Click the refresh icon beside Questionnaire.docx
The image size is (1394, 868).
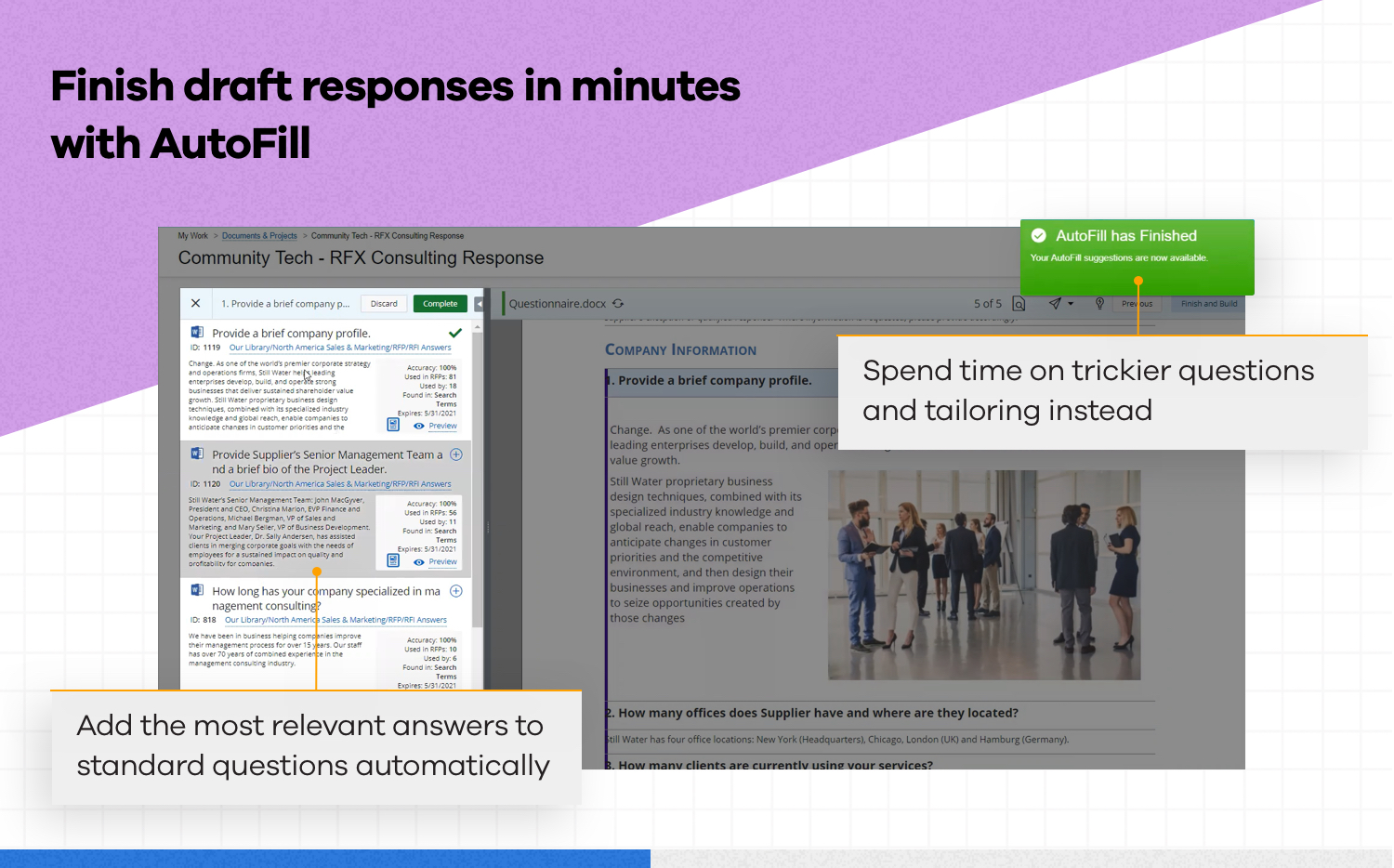pos(618,304)
